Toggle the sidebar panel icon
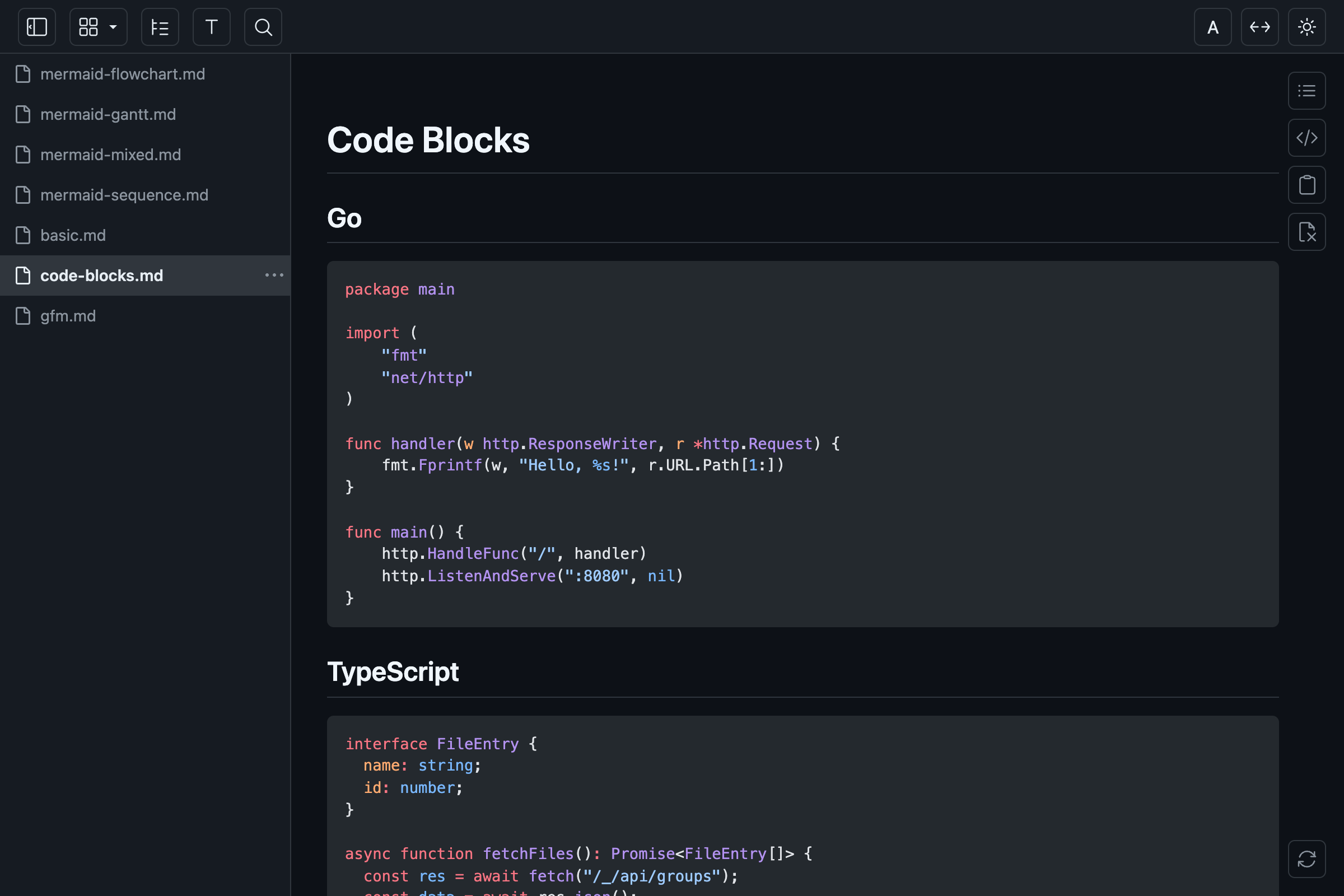 click(x=36, y=27)
